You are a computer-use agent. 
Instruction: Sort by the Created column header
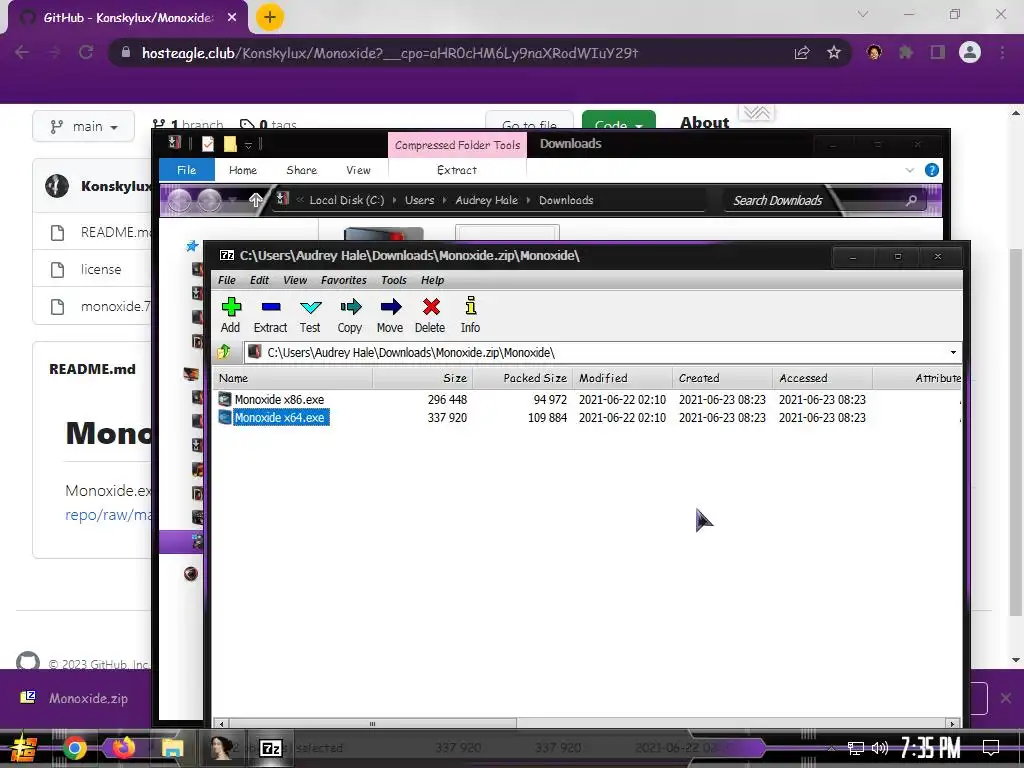coord(722,378)
